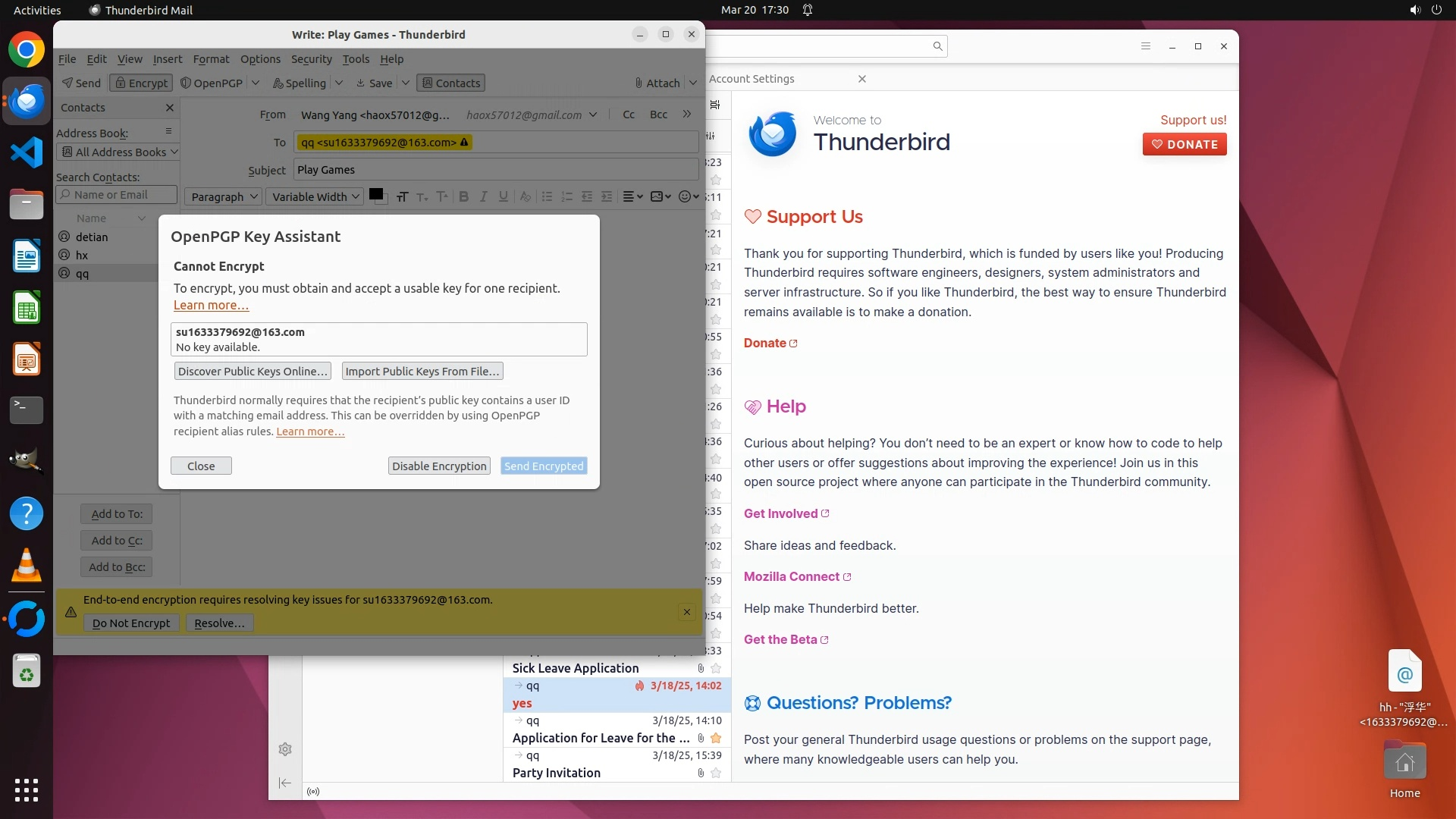The width and height of the screenshot is (1456, 819).
Task: Click the Send icon button in compose toolbar
Action: point(81,83)
